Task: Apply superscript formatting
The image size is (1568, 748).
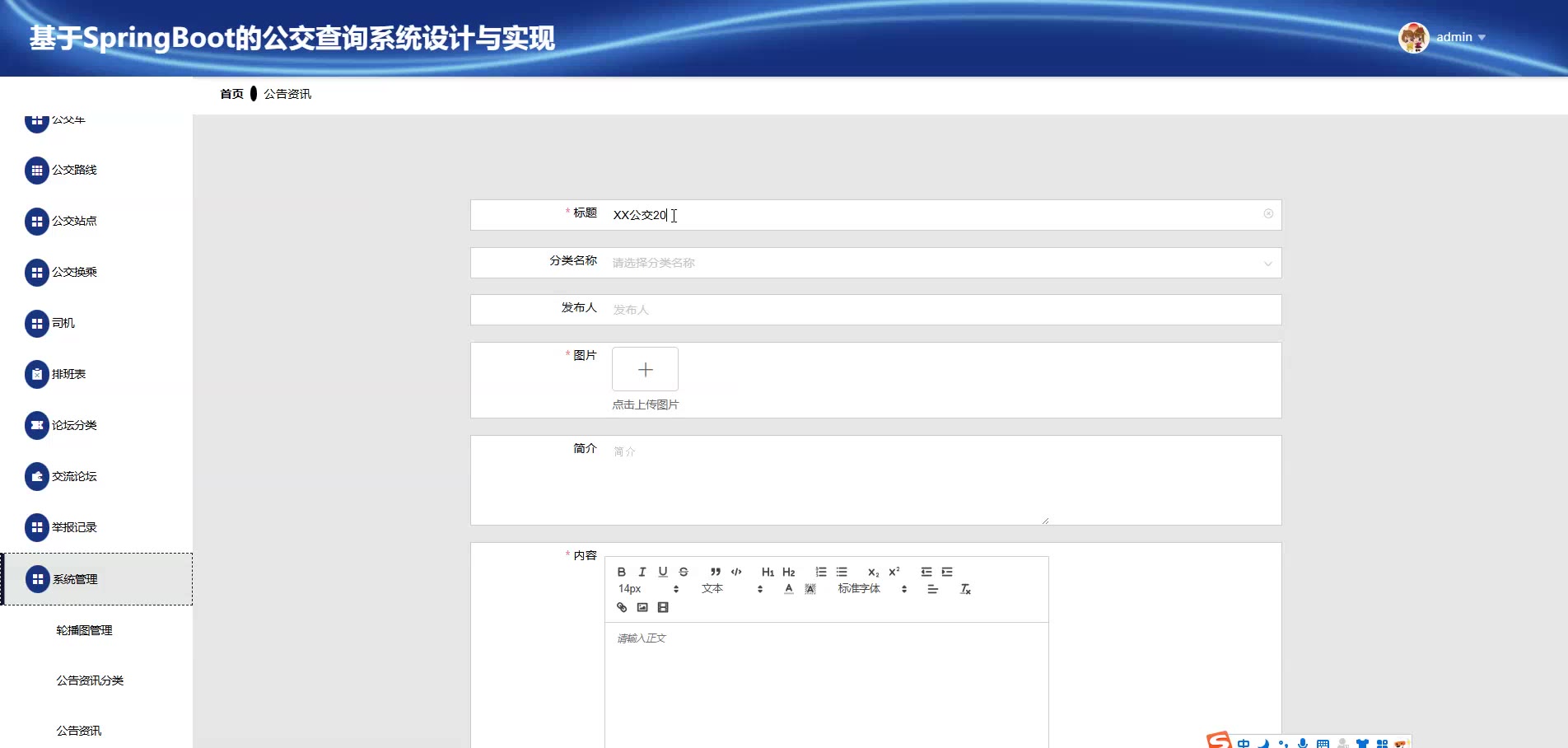Action: pyautogui.click(x=894, y=572)
